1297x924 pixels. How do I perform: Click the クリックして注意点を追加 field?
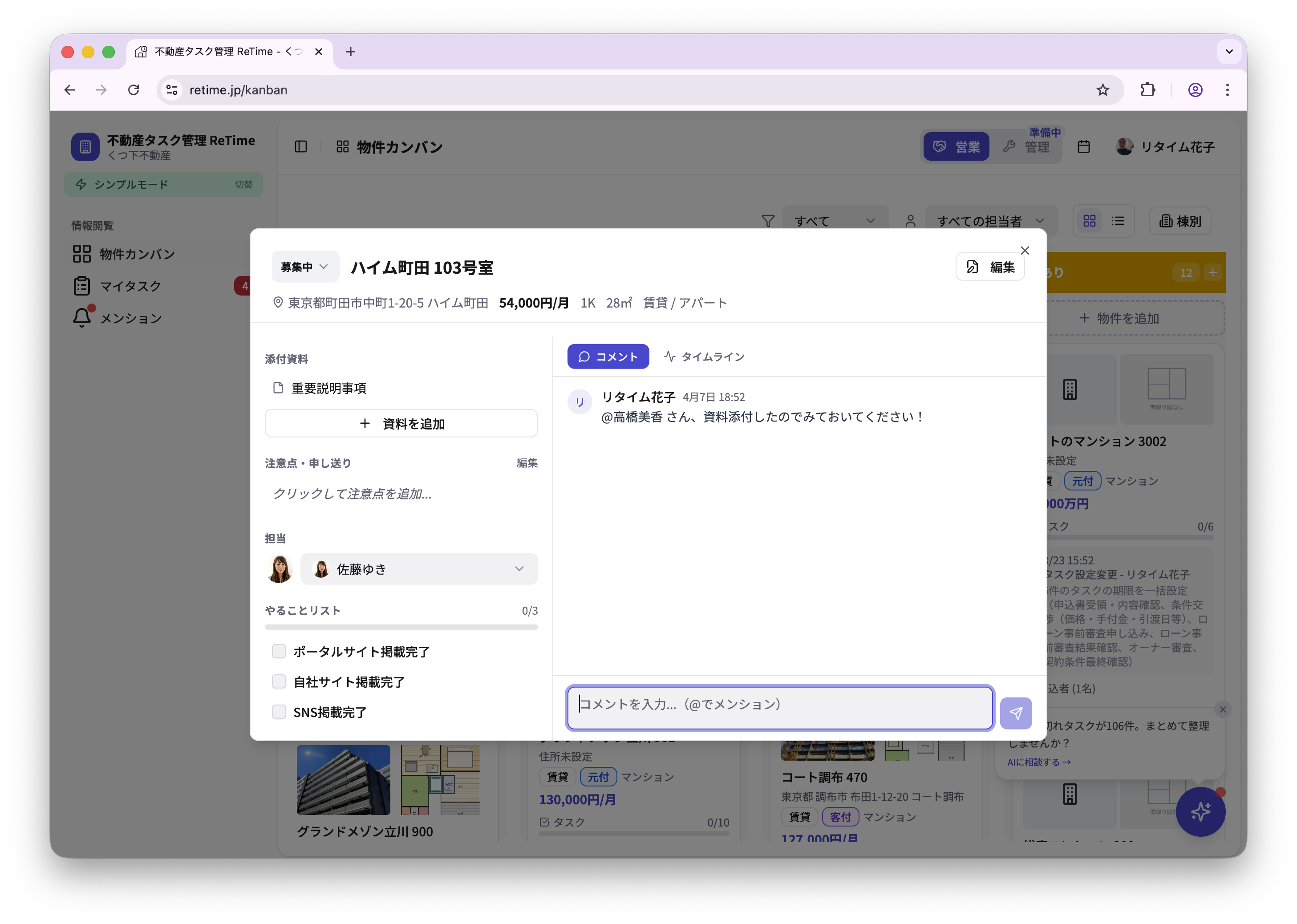pyautogui.click(x=401, y=493)
